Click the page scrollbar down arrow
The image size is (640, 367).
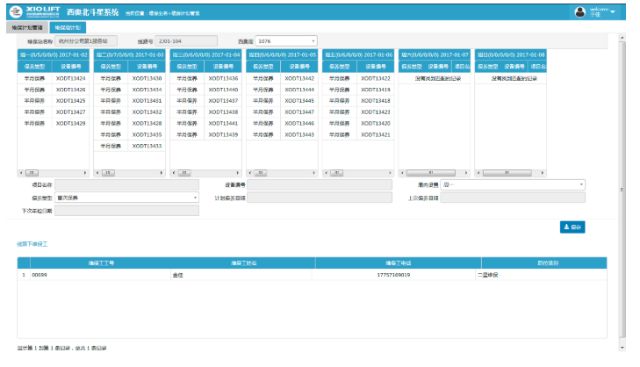point(622,348)
